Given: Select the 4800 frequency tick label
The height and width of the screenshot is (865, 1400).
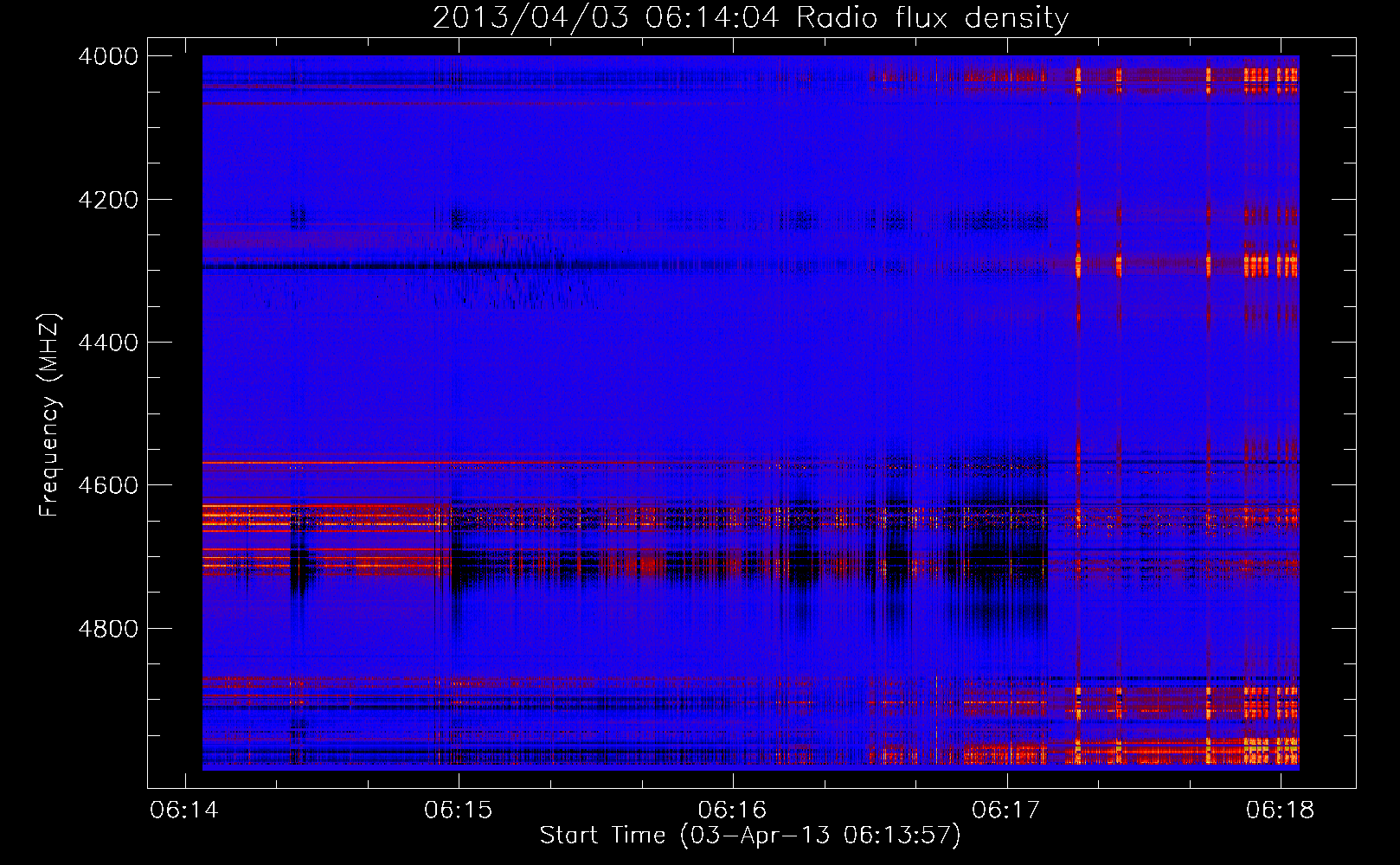Looking at the screenshot, I should pos(108,629).
